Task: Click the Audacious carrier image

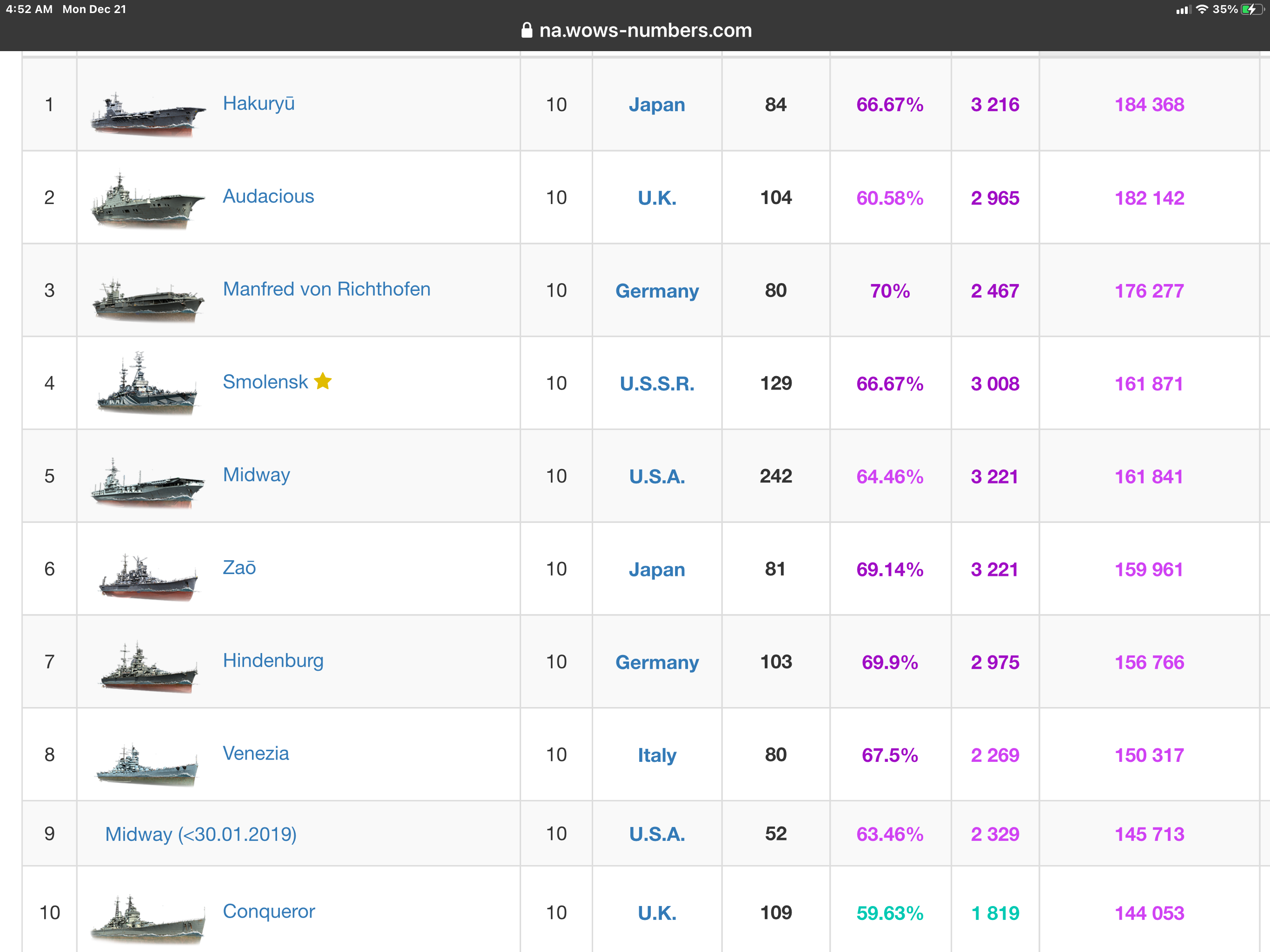Action: click(148, 202)
